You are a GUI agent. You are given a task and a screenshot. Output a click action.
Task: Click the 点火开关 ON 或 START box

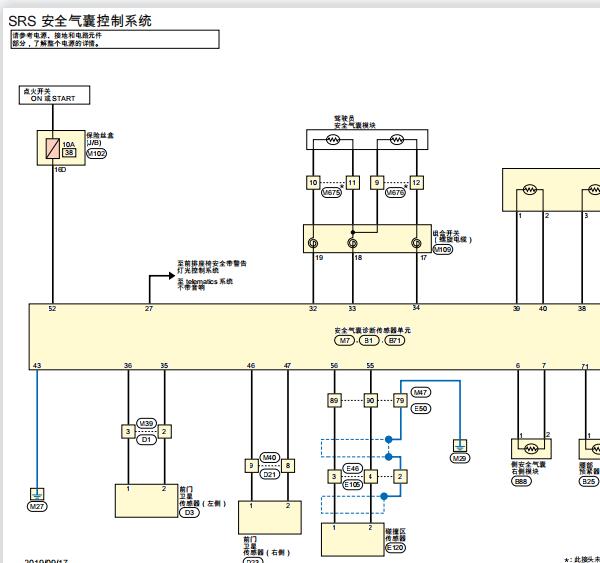tap(54, 95)
